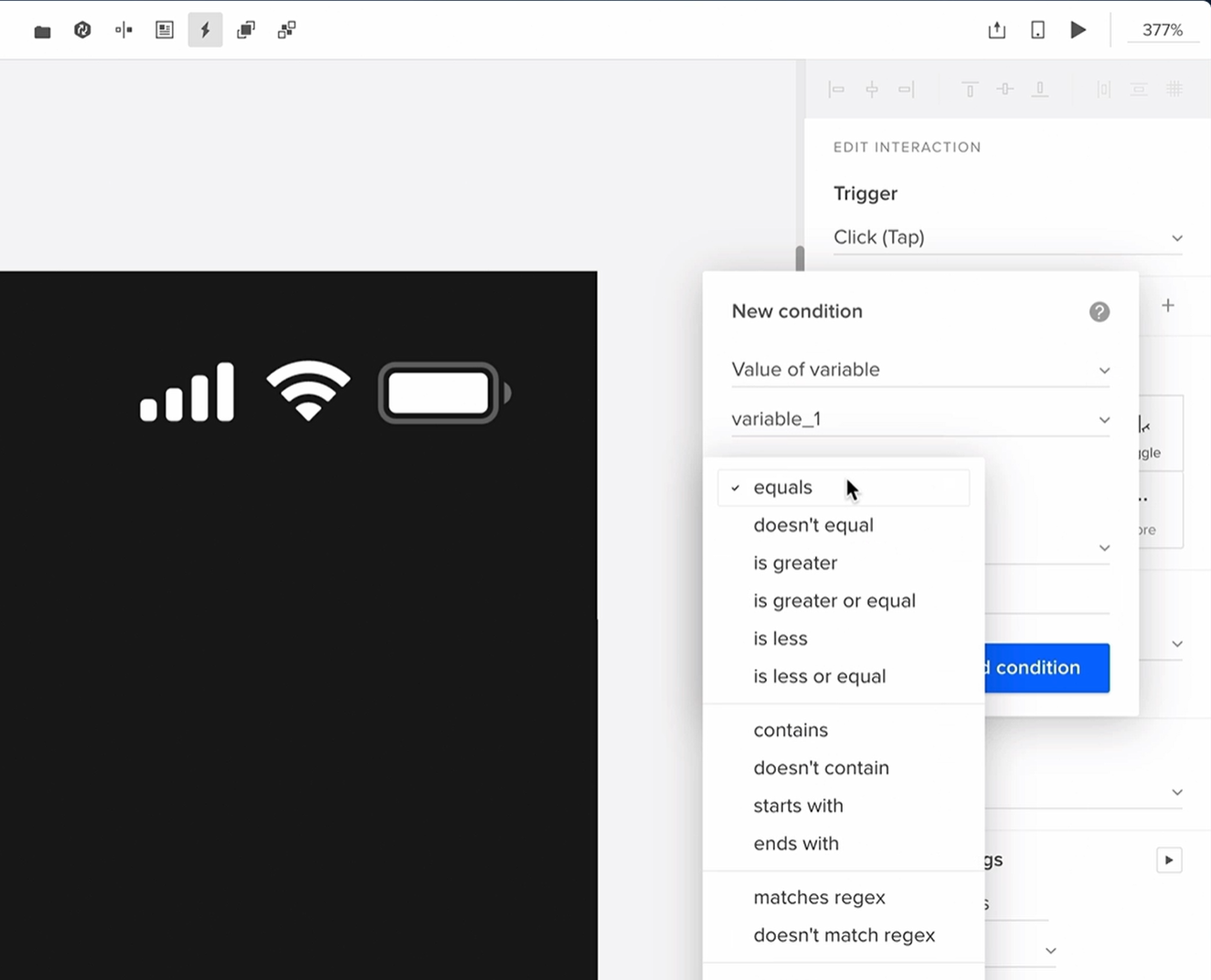This screenshot has height=980, width=1211.
Task: Open the Value of variable dropdown
Action: tap(919, 369)
